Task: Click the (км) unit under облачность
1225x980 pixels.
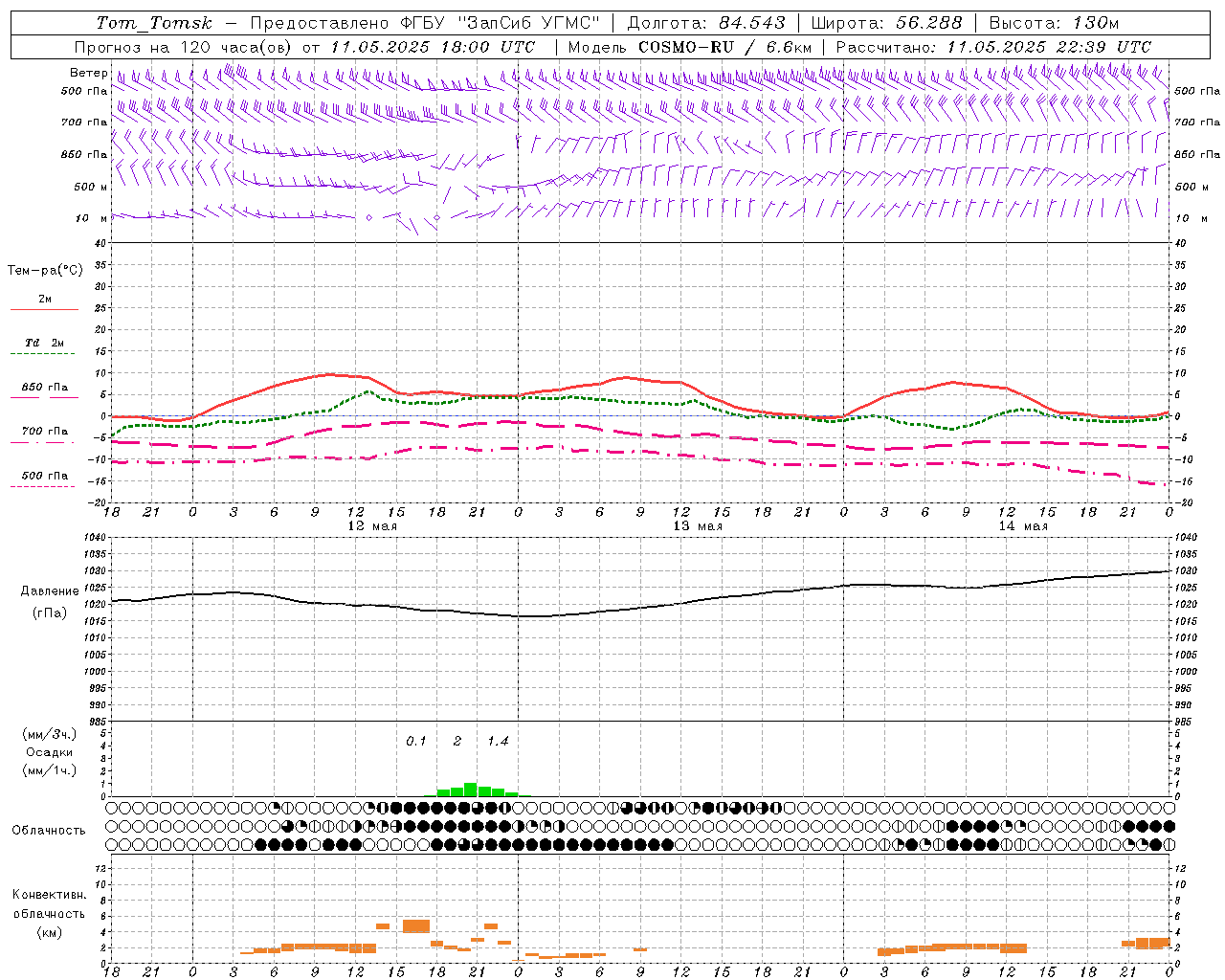Action: click(x=50, y=932)
